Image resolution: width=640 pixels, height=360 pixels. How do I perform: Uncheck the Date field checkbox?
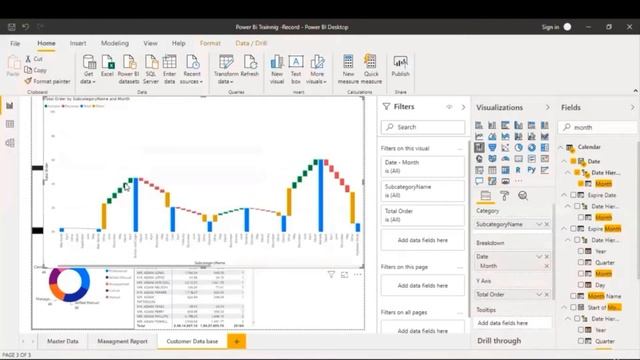click(573, 161)
